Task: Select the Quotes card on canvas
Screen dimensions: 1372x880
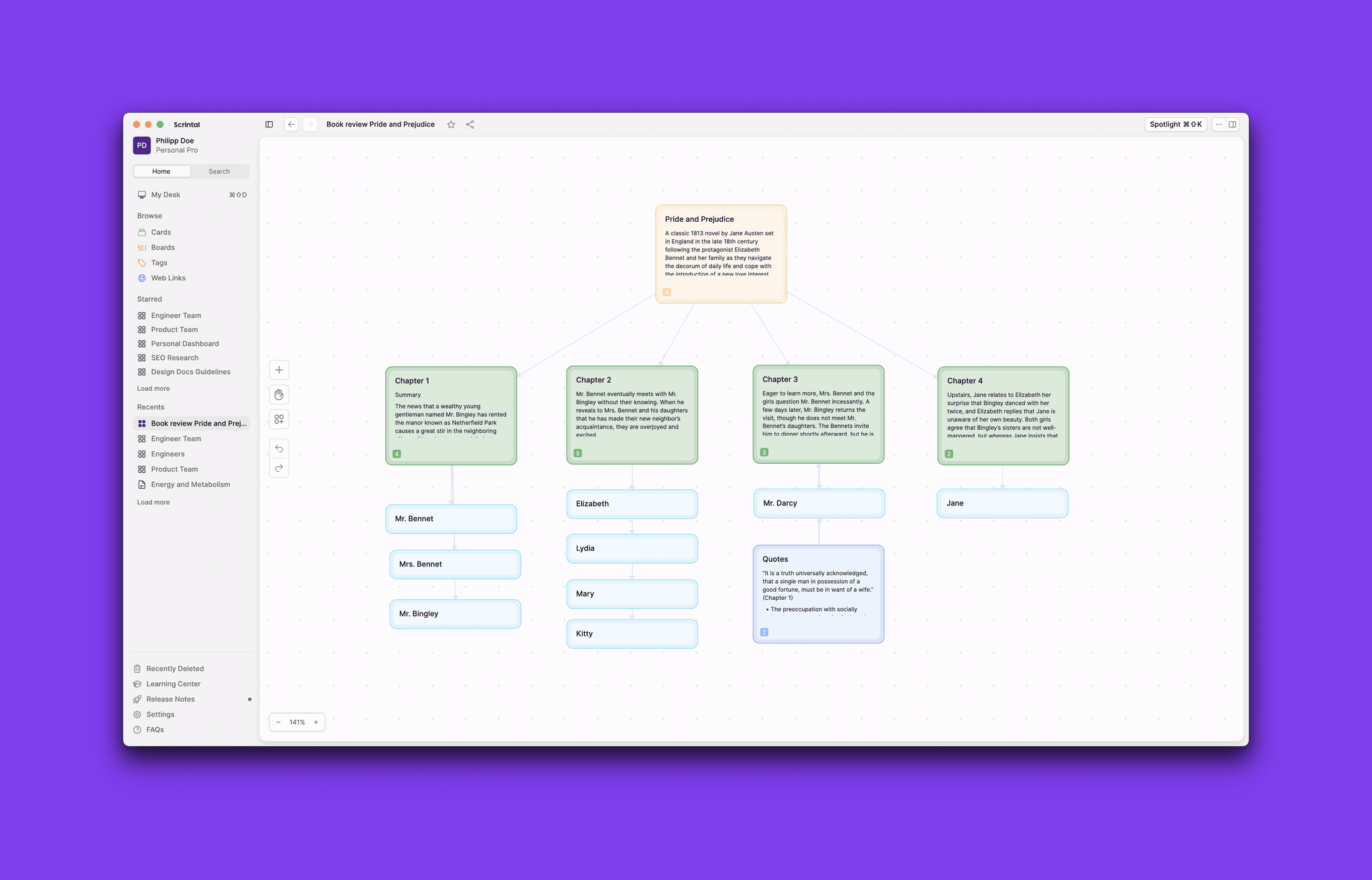Action: click(818, 594)
